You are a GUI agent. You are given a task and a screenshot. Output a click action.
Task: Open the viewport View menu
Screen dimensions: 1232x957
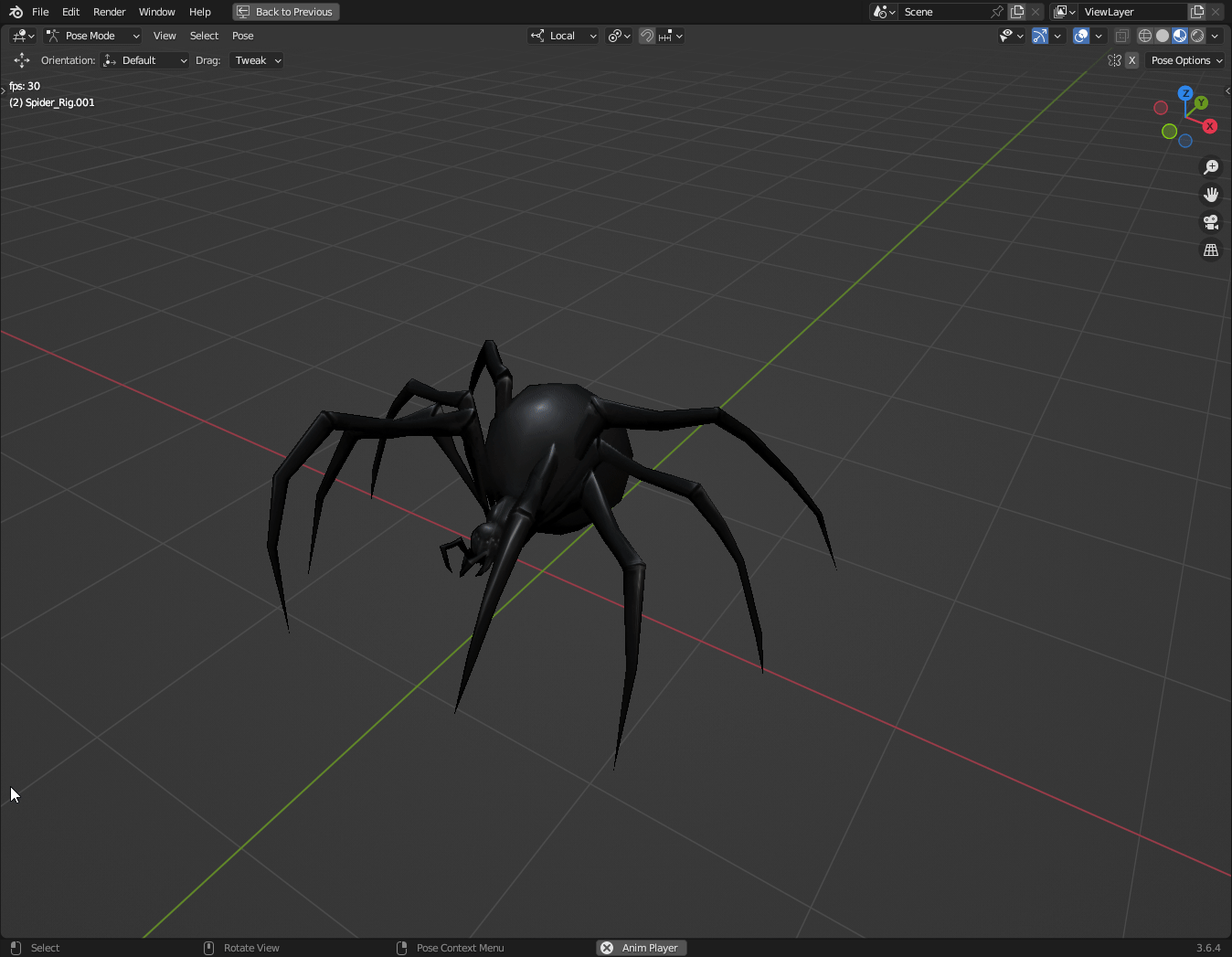[x=165, y=36]
